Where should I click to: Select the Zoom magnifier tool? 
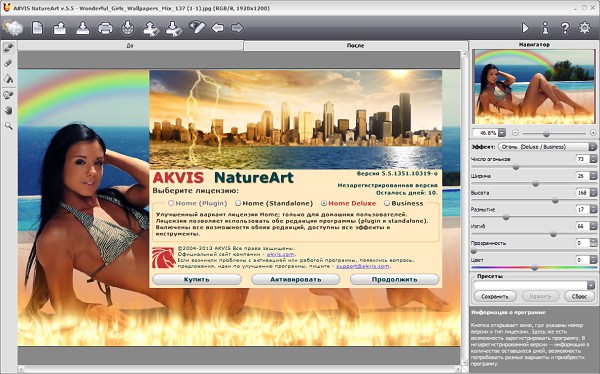[x=8, y=126]
